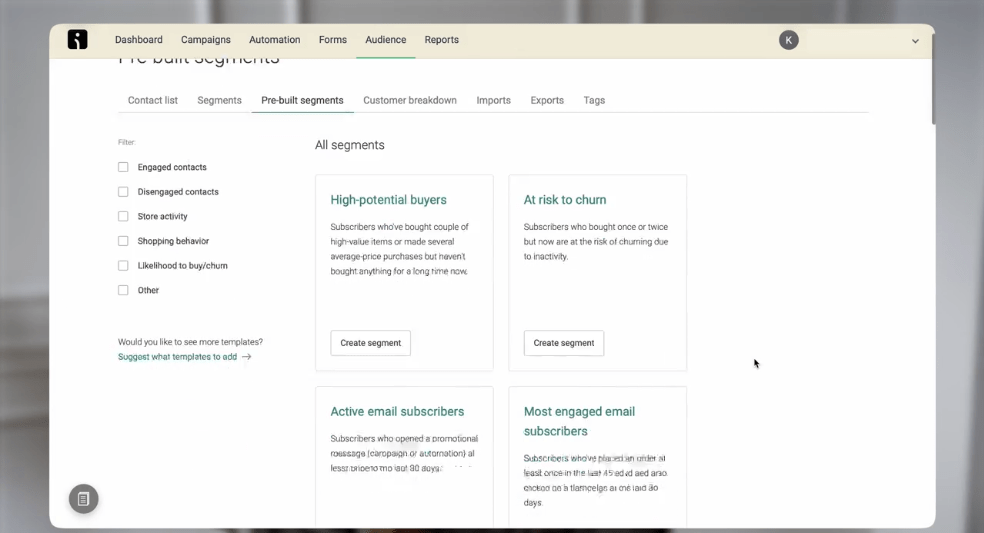Viewport: 984px width, 533px height.
Task: Click the Engaged contacts filter label
Action: (172, 167)
